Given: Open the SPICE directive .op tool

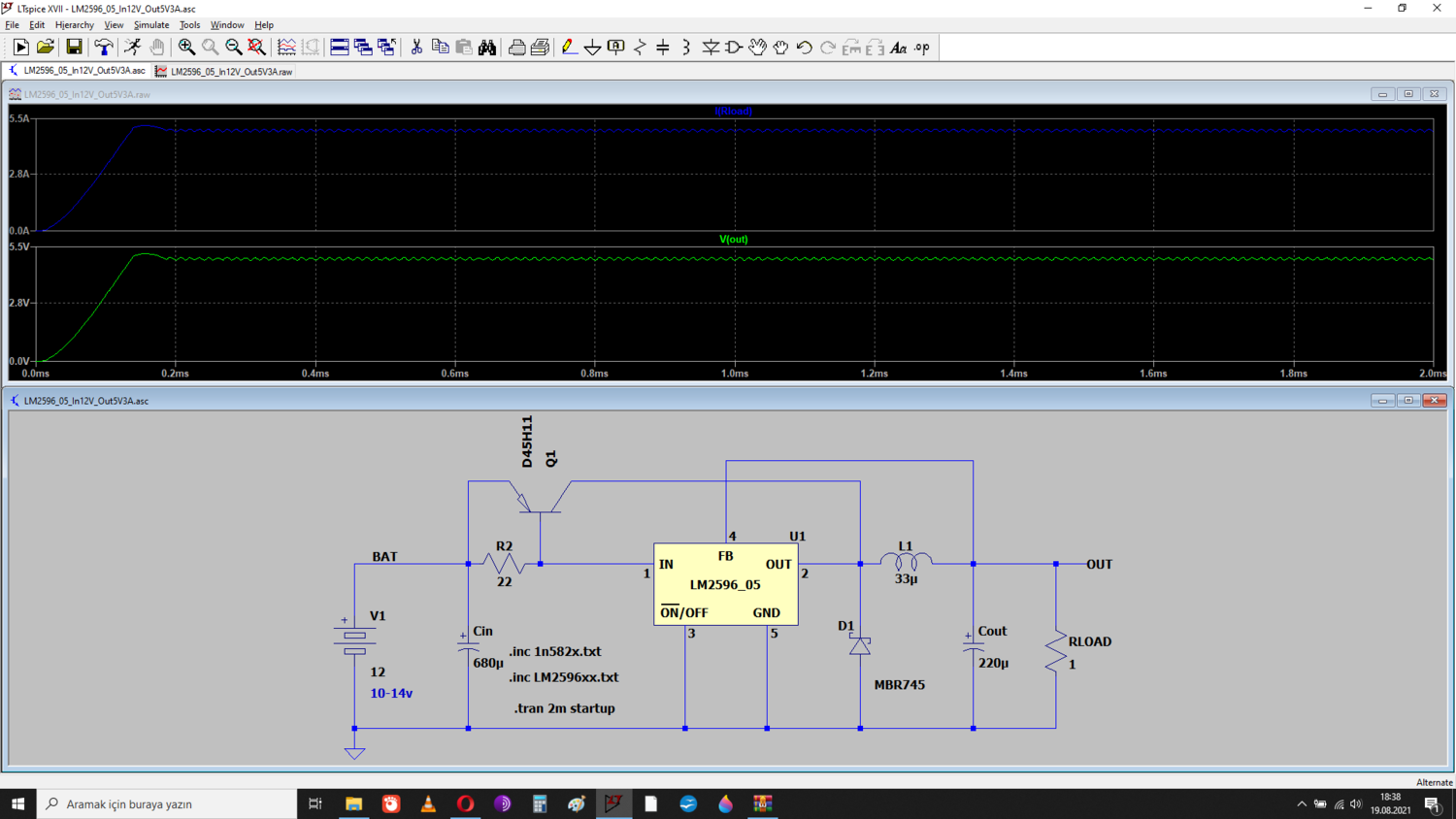Looking at the screenshot, I should click(922, 47).
